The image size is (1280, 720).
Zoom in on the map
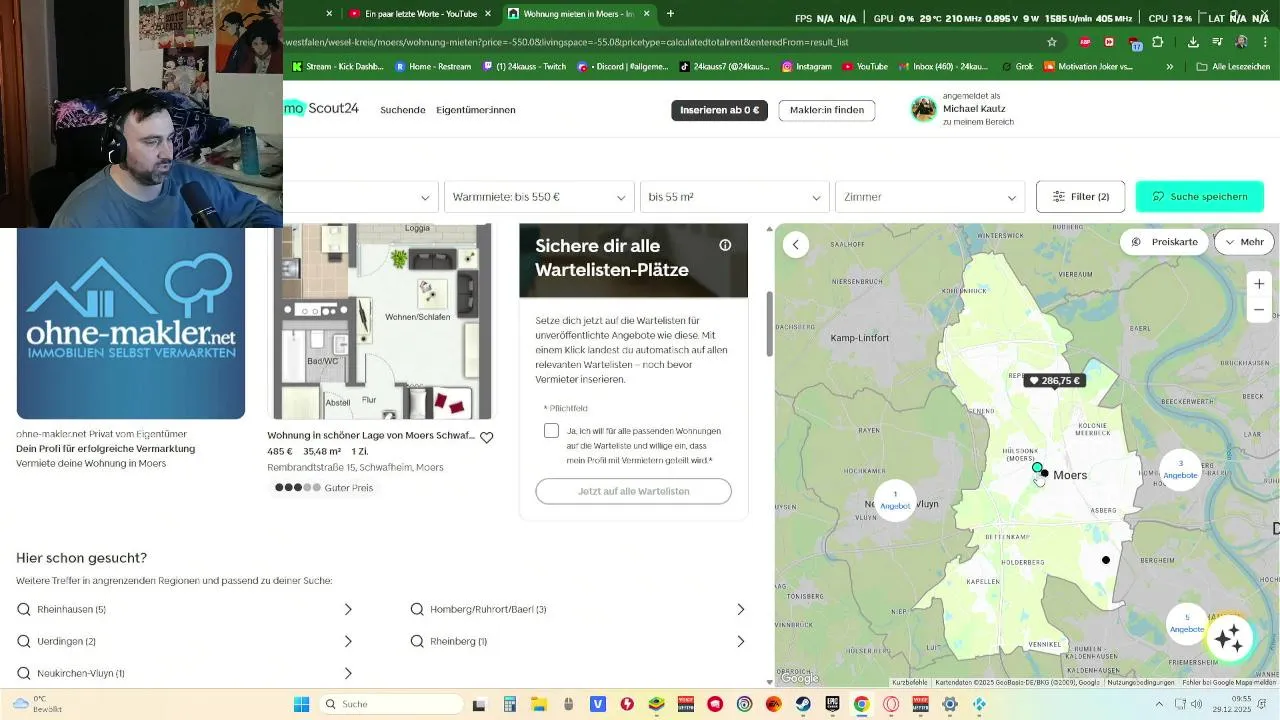1259,284
